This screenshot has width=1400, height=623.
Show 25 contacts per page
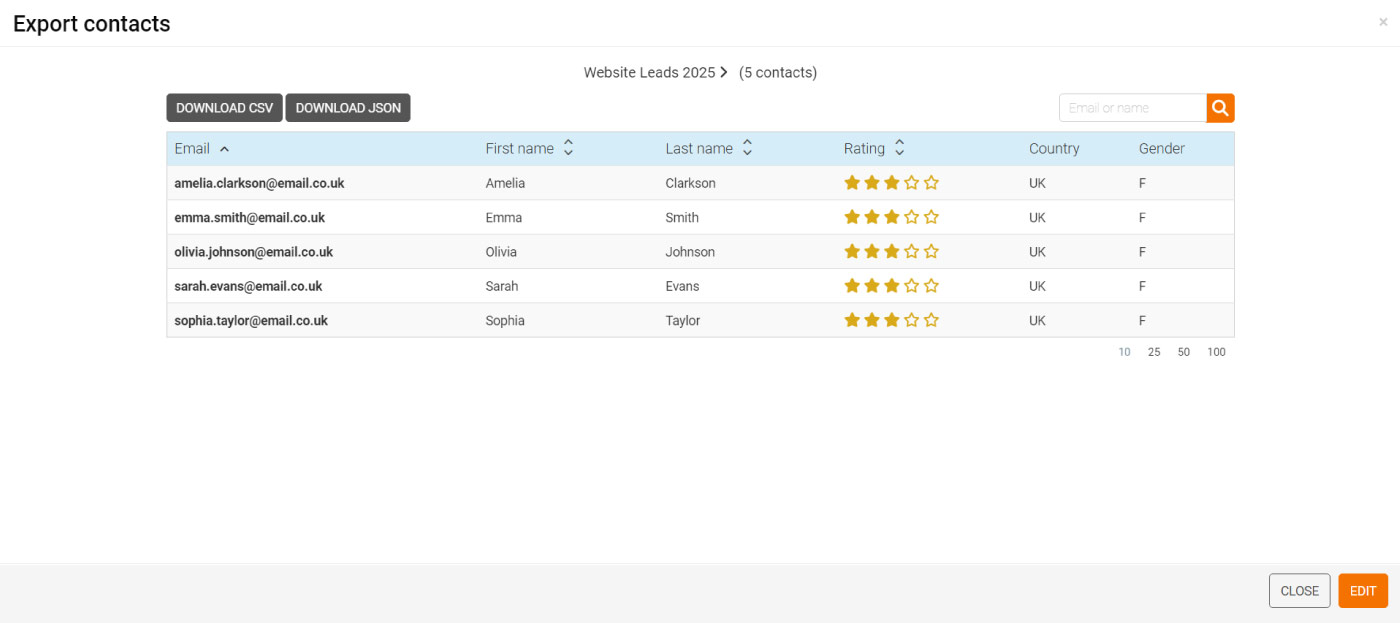tap(1154, 352)
